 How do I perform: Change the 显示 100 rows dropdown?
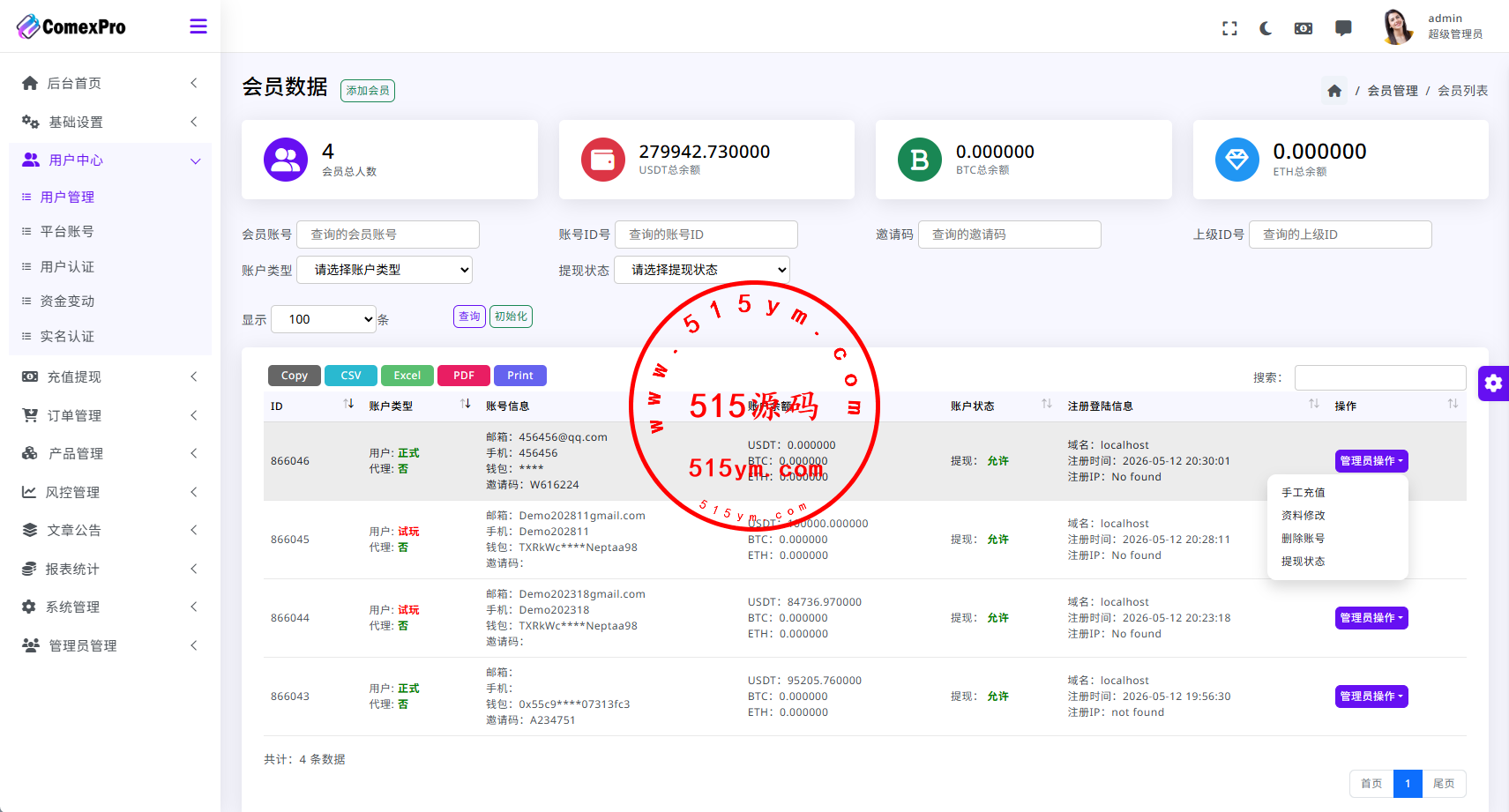pyautogui.click(x=324, y=319)
